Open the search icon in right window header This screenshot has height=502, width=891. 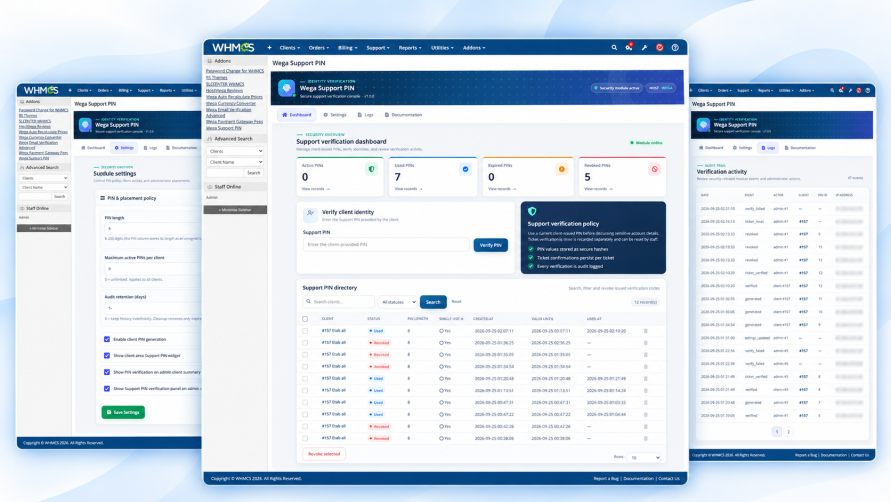pos(832,90)
